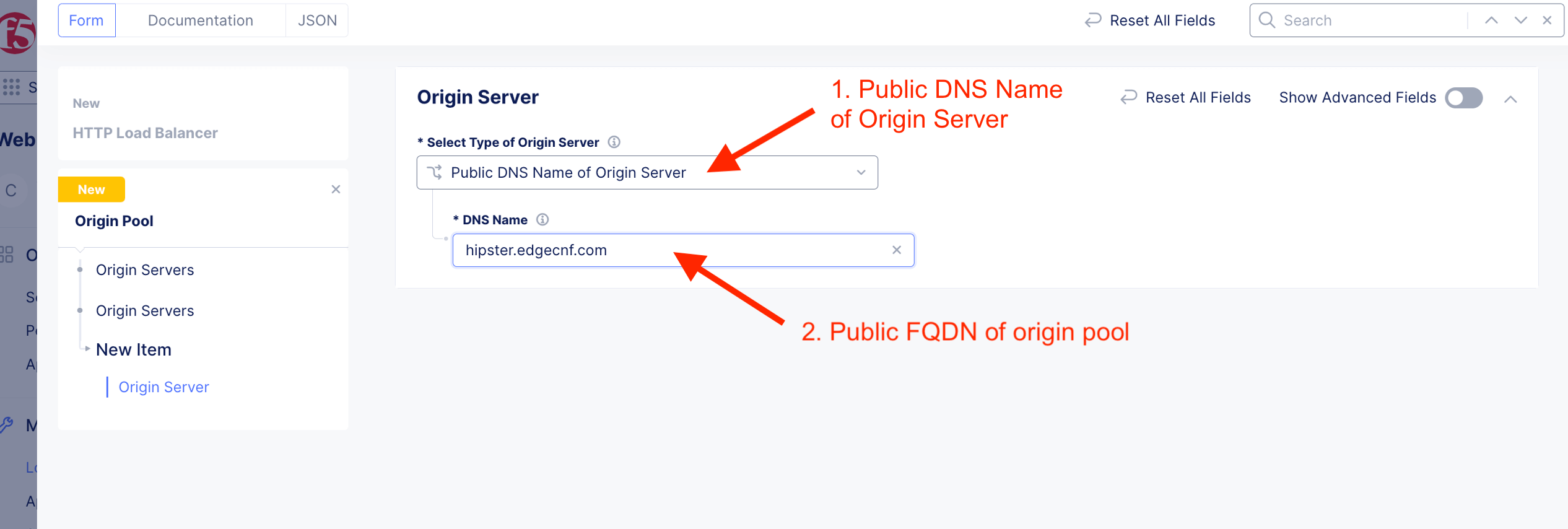This screenshot has width=1568, height=529.
Task: Open Select Type of Origin Server dropdown
Action: click(647, 173)
